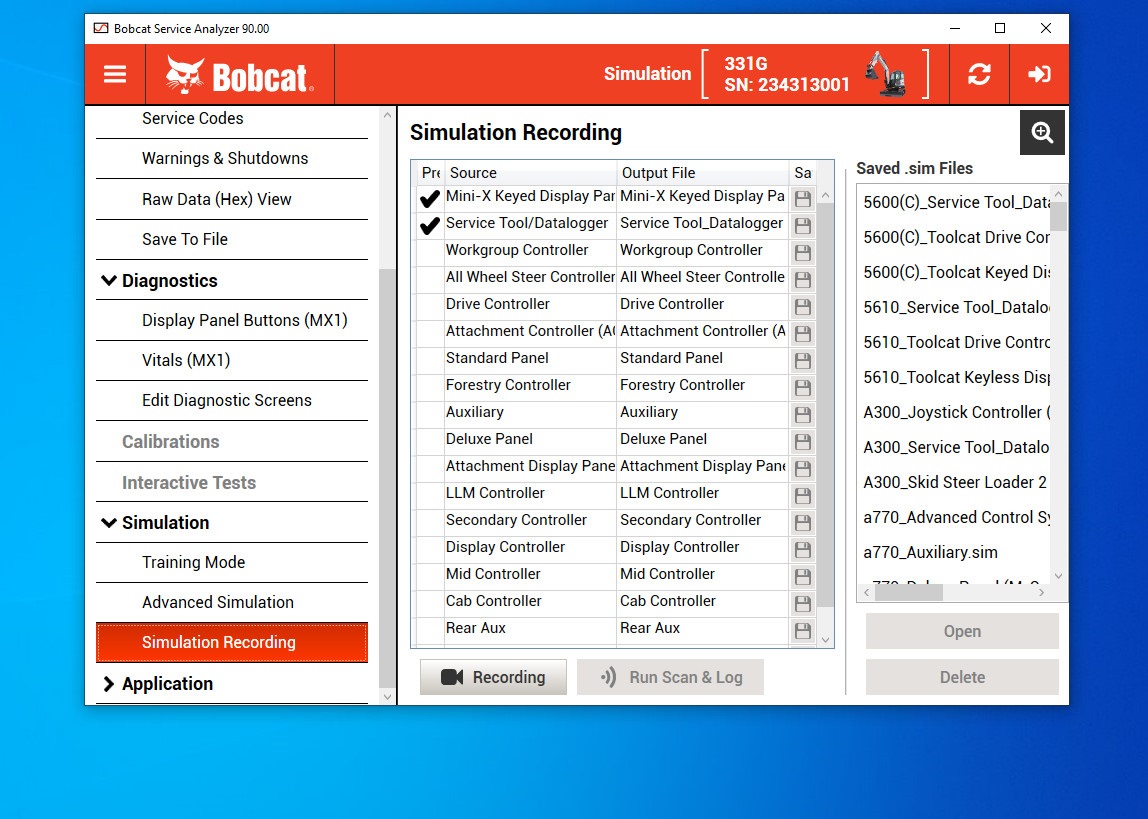Viewport: 1148px width, 819px height.
Task: Collapse the Diagnostics section
Action: (110, 280)
